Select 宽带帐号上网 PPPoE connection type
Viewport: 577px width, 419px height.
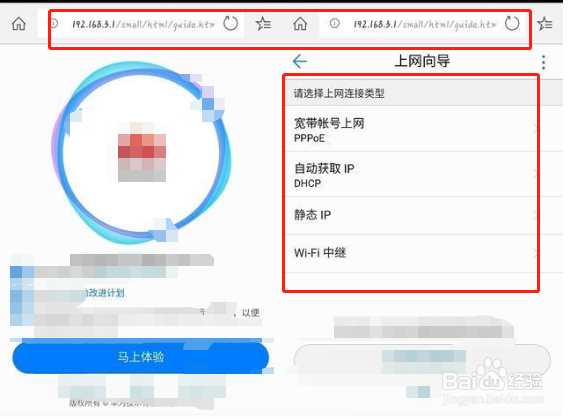[424, 129]
